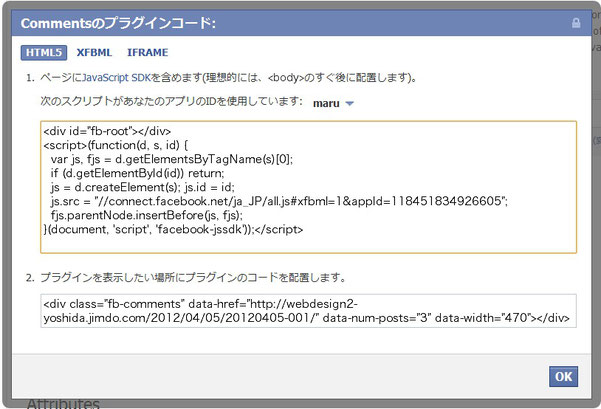
Task: Click the 'var js, fjs = d.getElementsByTagName' line
Action: pyautogui.click(x=172, y=159)
